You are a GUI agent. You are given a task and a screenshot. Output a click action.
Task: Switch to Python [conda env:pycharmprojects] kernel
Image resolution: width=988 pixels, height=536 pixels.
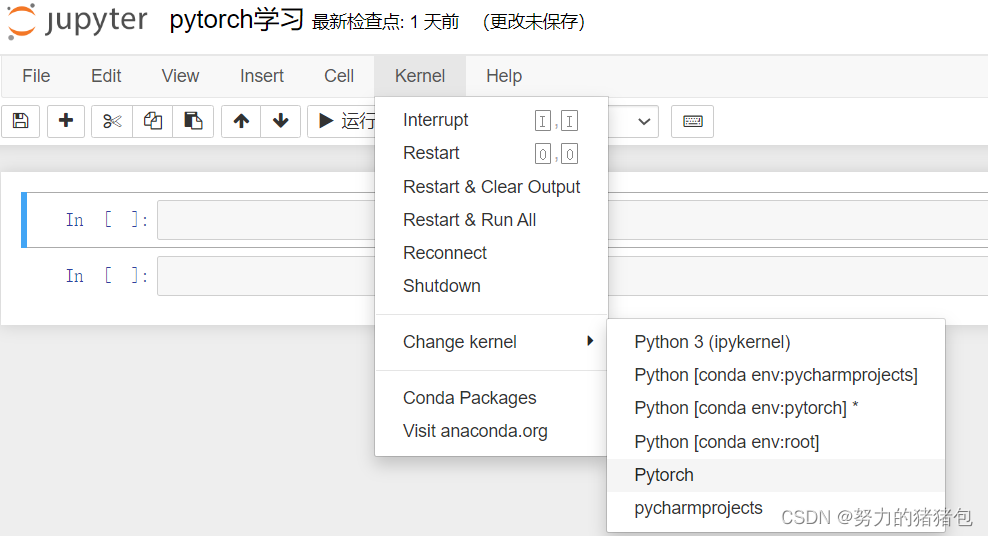point(776,375)
